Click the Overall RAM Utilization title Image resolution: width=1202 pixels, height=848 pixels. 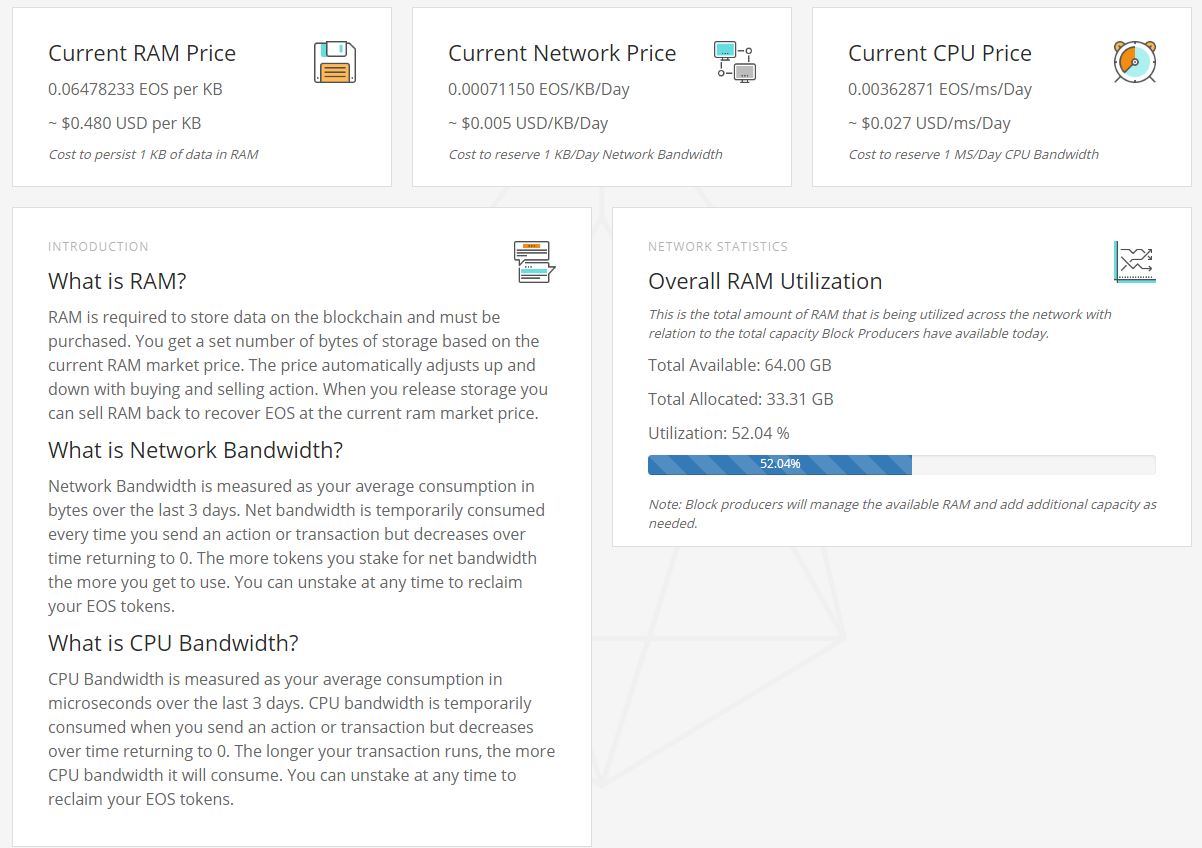tap(765, 281)
